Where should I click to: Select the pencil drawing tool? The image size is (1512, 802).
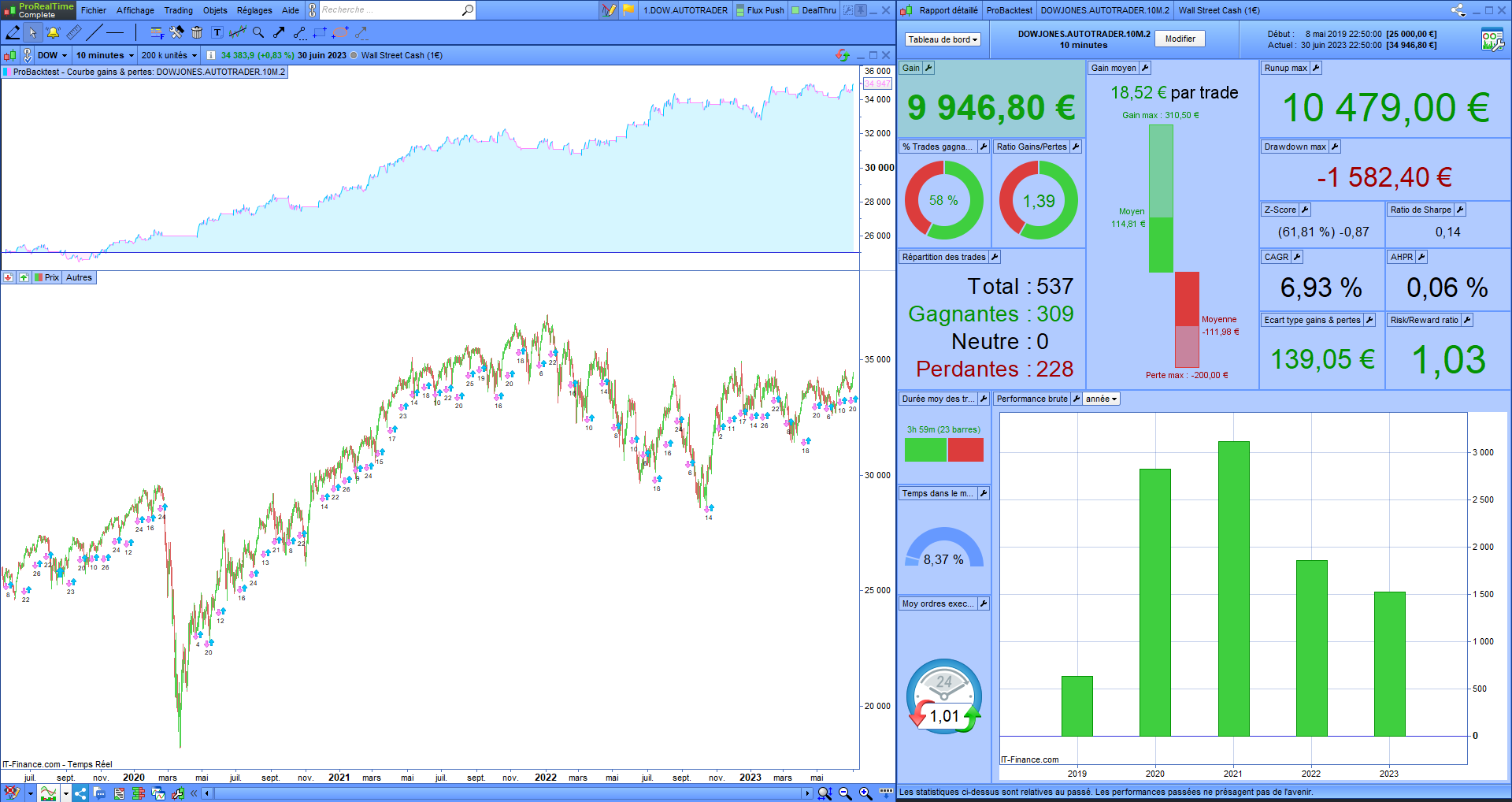click(13, 32)
